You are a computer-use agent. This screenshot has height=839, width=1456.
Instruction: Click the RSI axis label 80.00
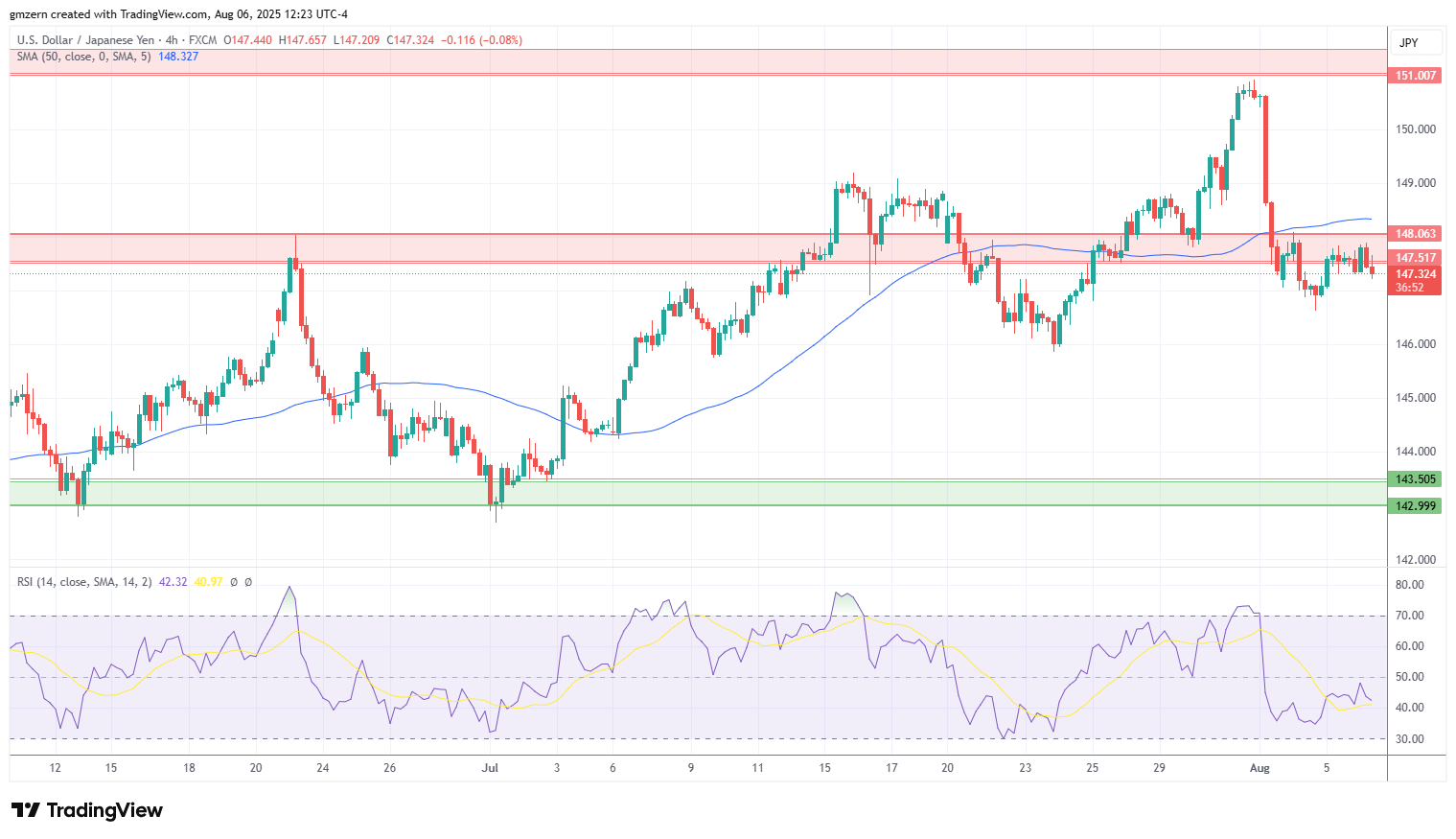[x=1409, y=585]
